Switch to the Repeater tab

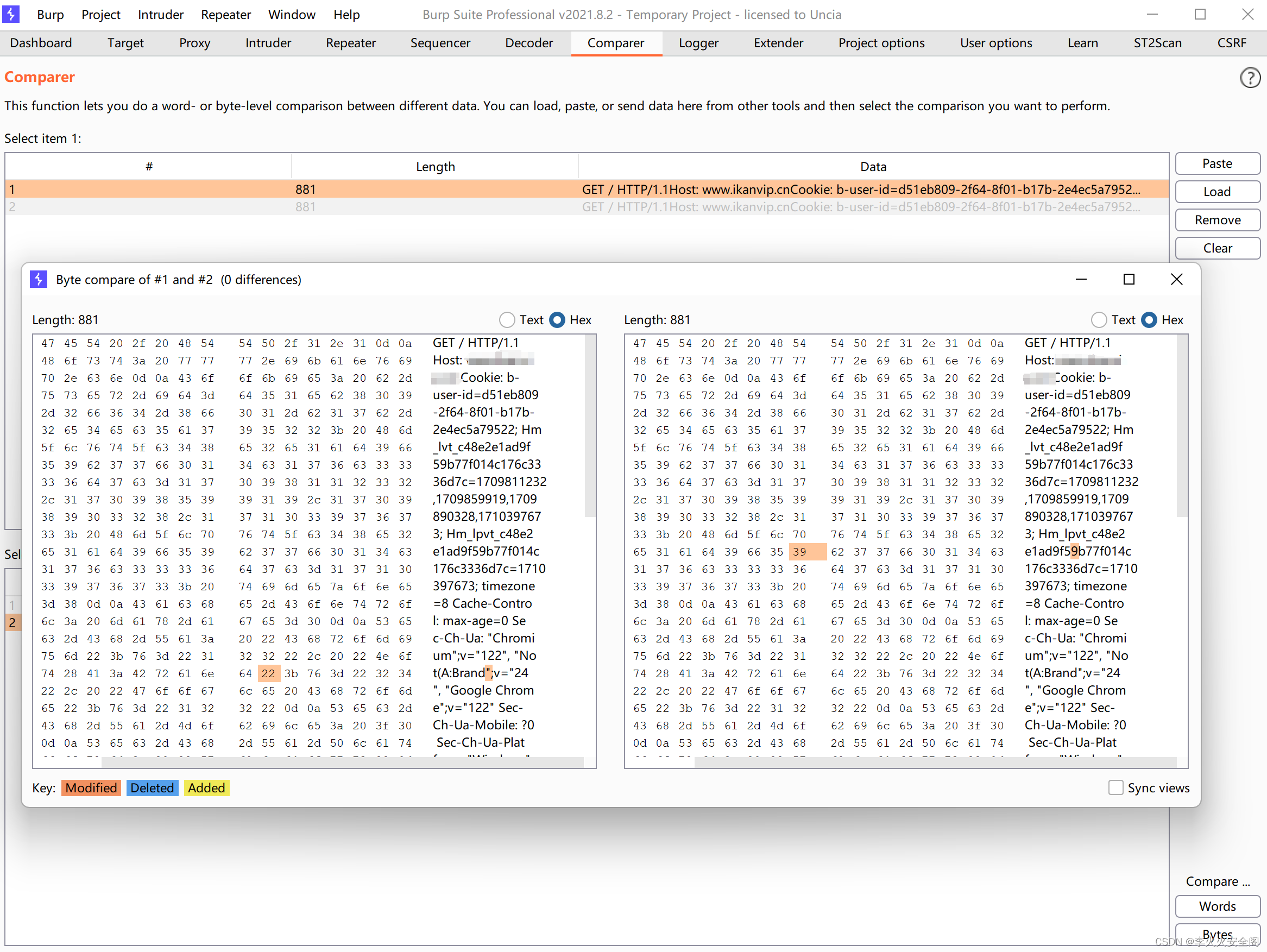click(350, 43)
